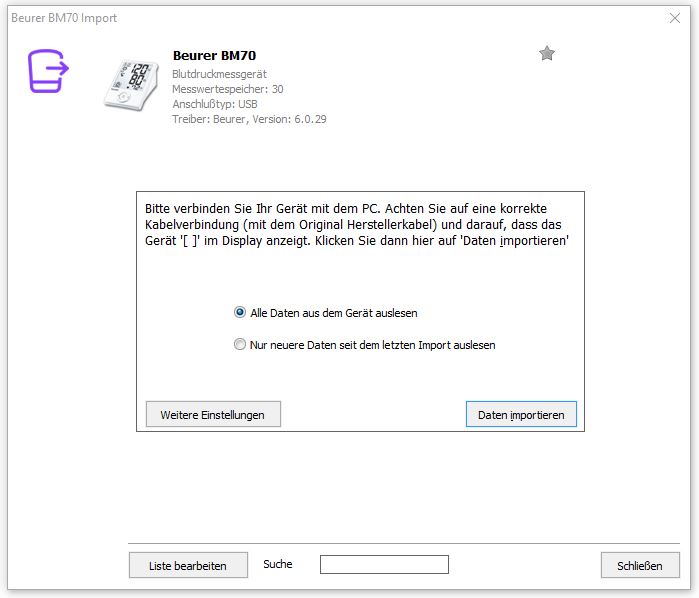Click 'Daten importieren' button
The height and width of the screenshot is (598, 699).
pos(521,414)
